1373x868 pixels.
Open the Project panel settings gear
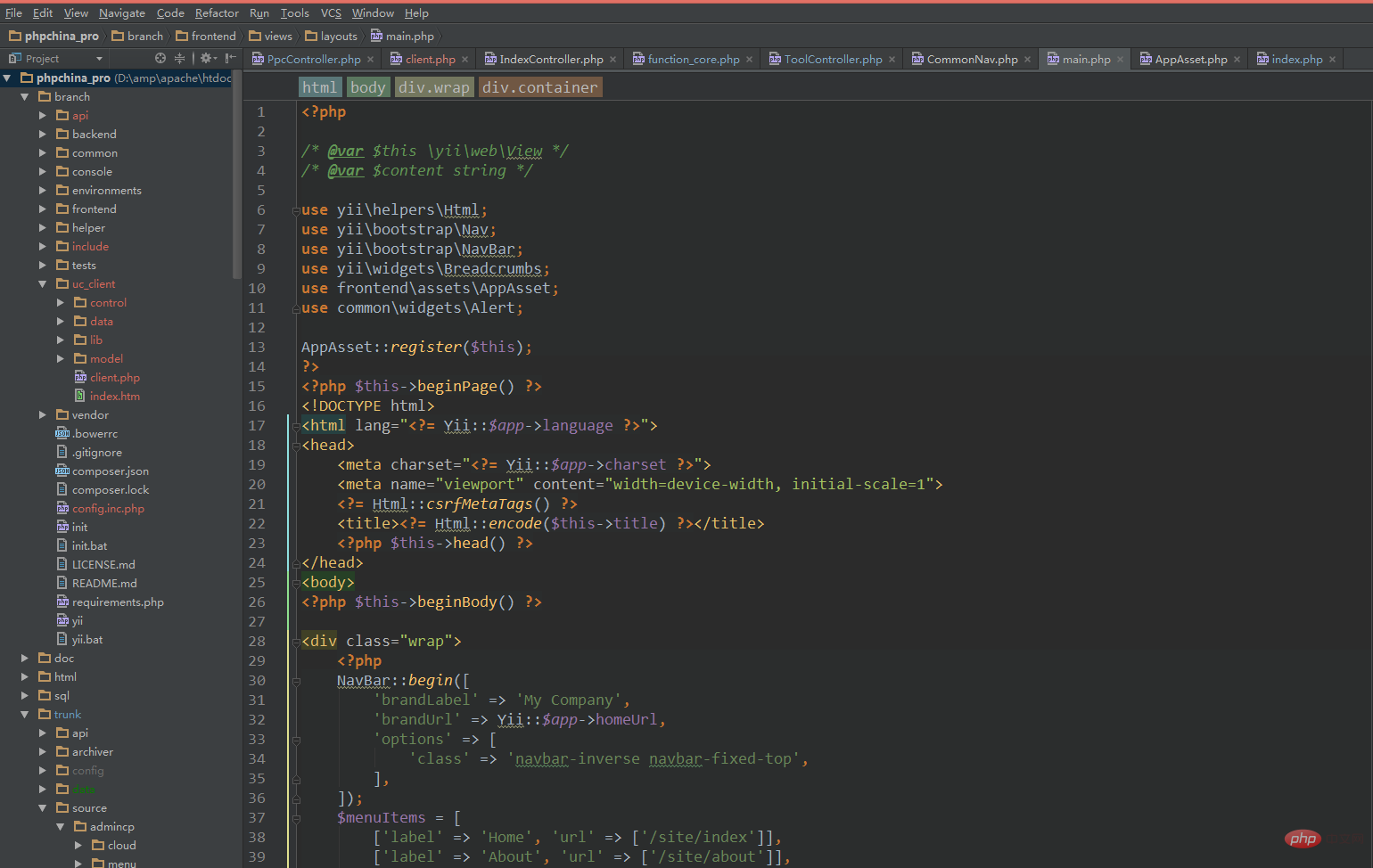206,58
